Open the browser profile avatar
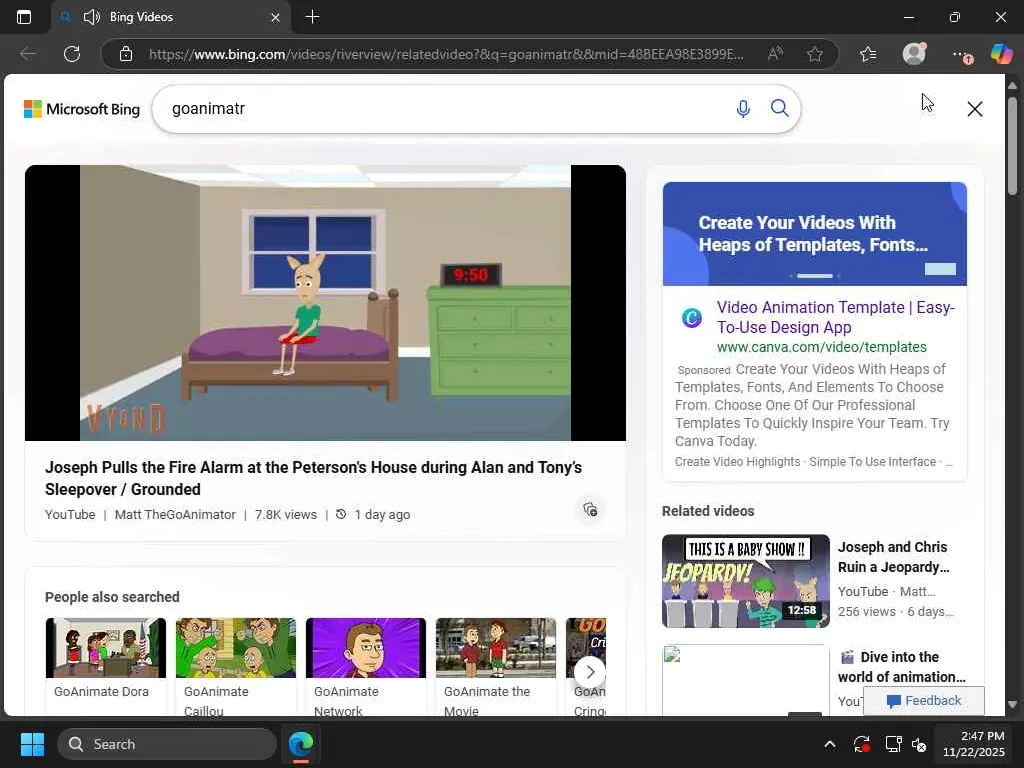 (x=914, y=54)
